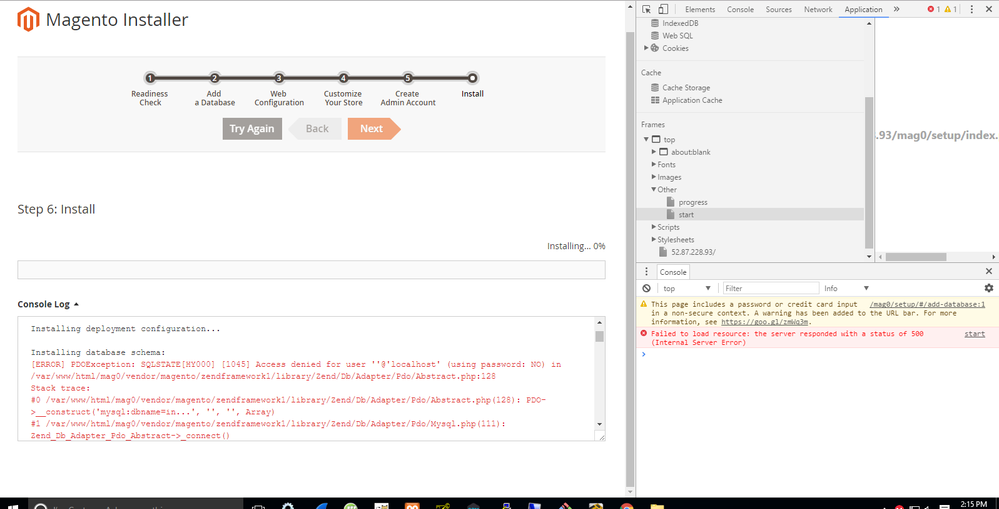Expand the about:blank frame arrow
This screenshot has width=999, height=509.
click(x=654, y=152)
